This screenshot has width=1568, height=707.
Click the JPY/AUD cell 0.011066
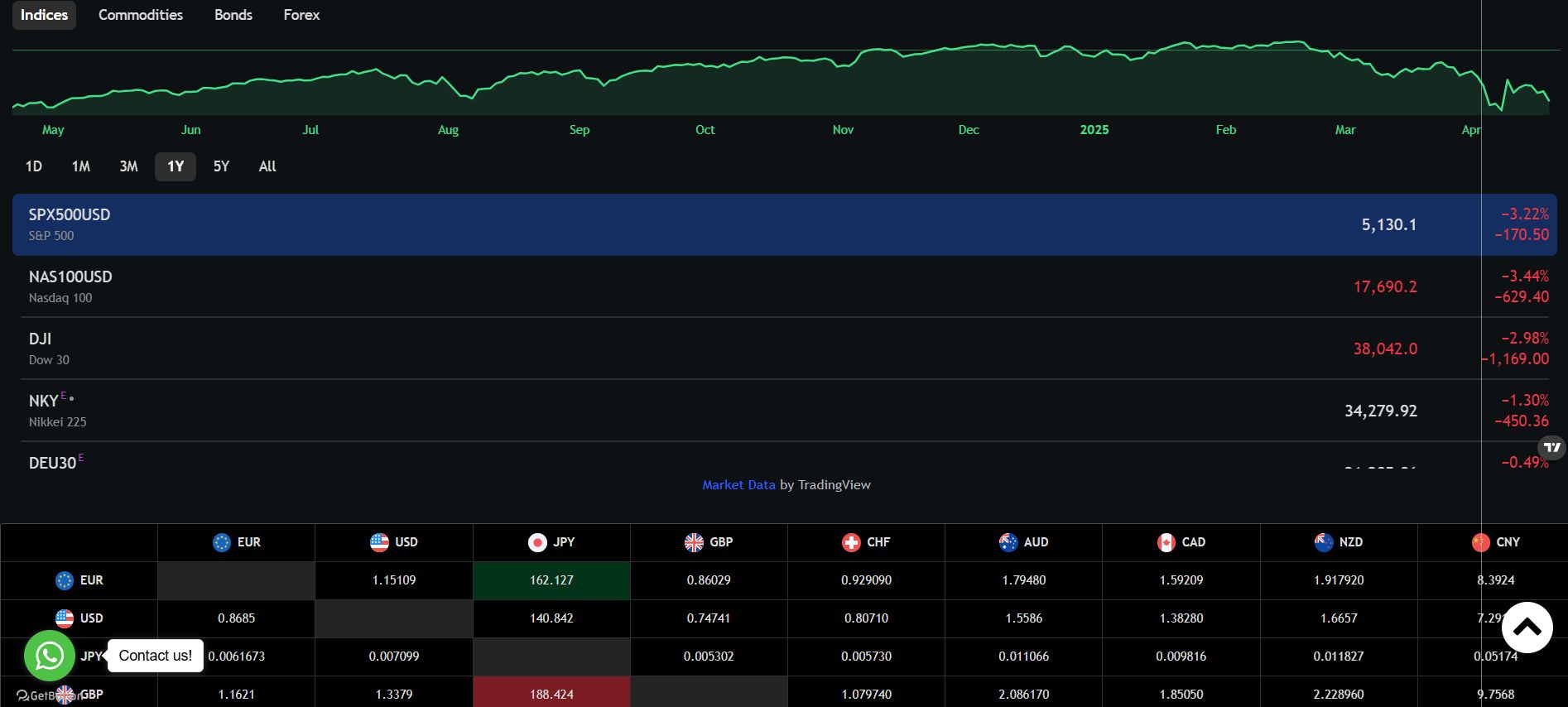1024,656
